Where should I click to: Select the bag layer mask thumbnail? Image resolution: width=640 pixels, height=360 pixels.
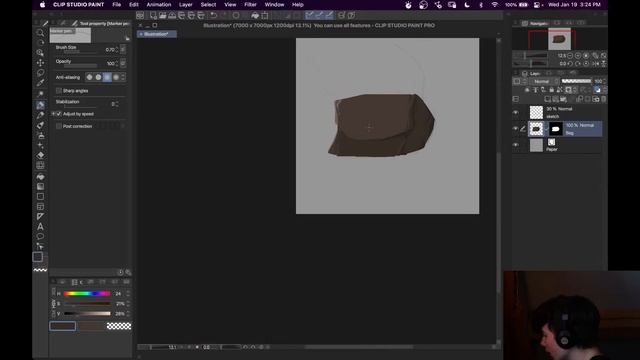(x=555, y=129)
